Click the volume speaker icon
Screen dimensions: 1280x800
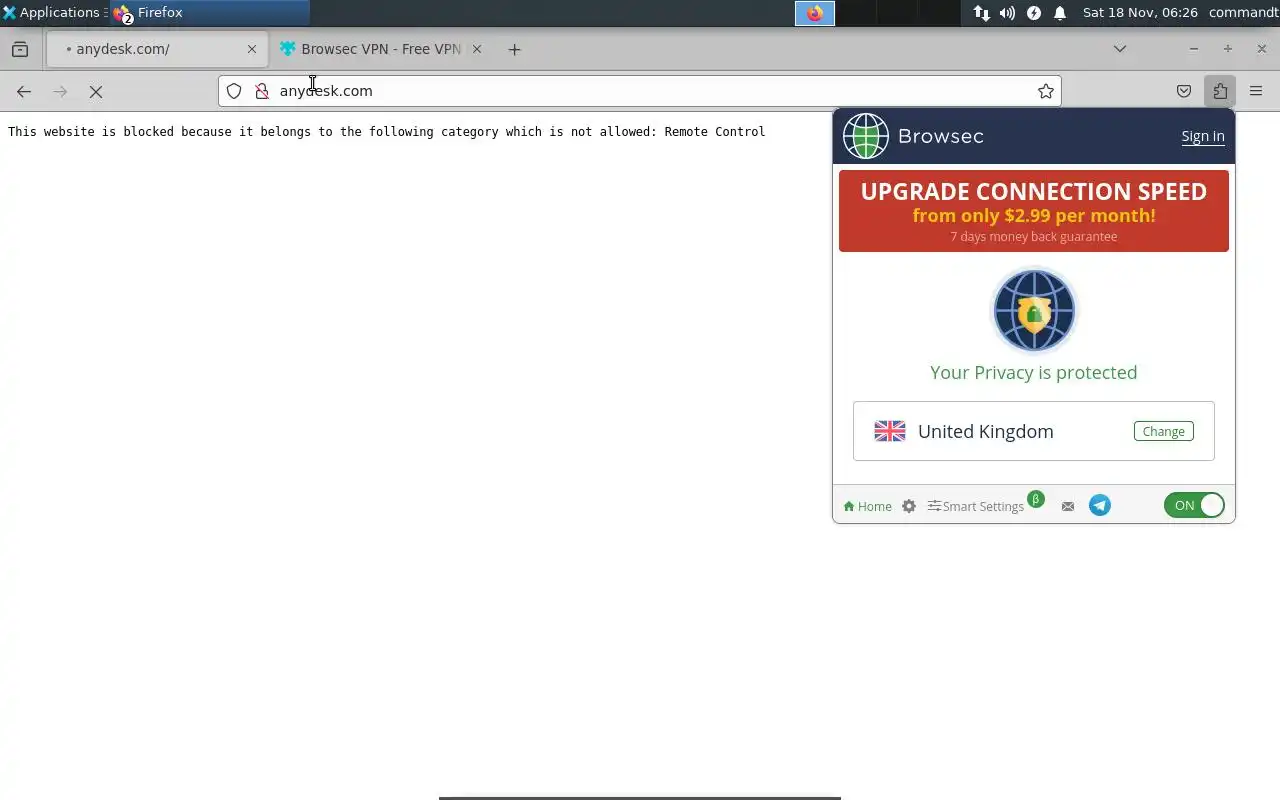pos(1007,13)
